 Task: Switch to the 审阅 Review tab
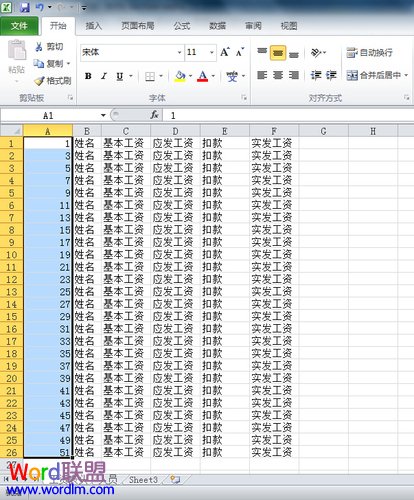coord(253,26)
